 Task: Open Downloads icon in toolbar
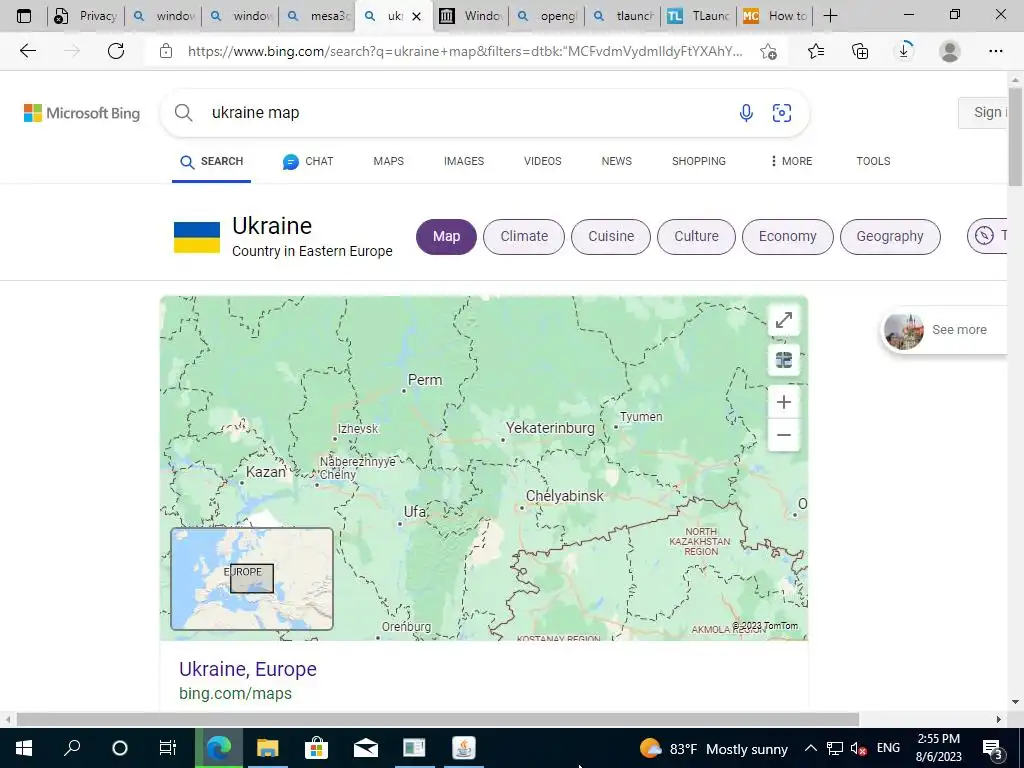click(904, 51)
